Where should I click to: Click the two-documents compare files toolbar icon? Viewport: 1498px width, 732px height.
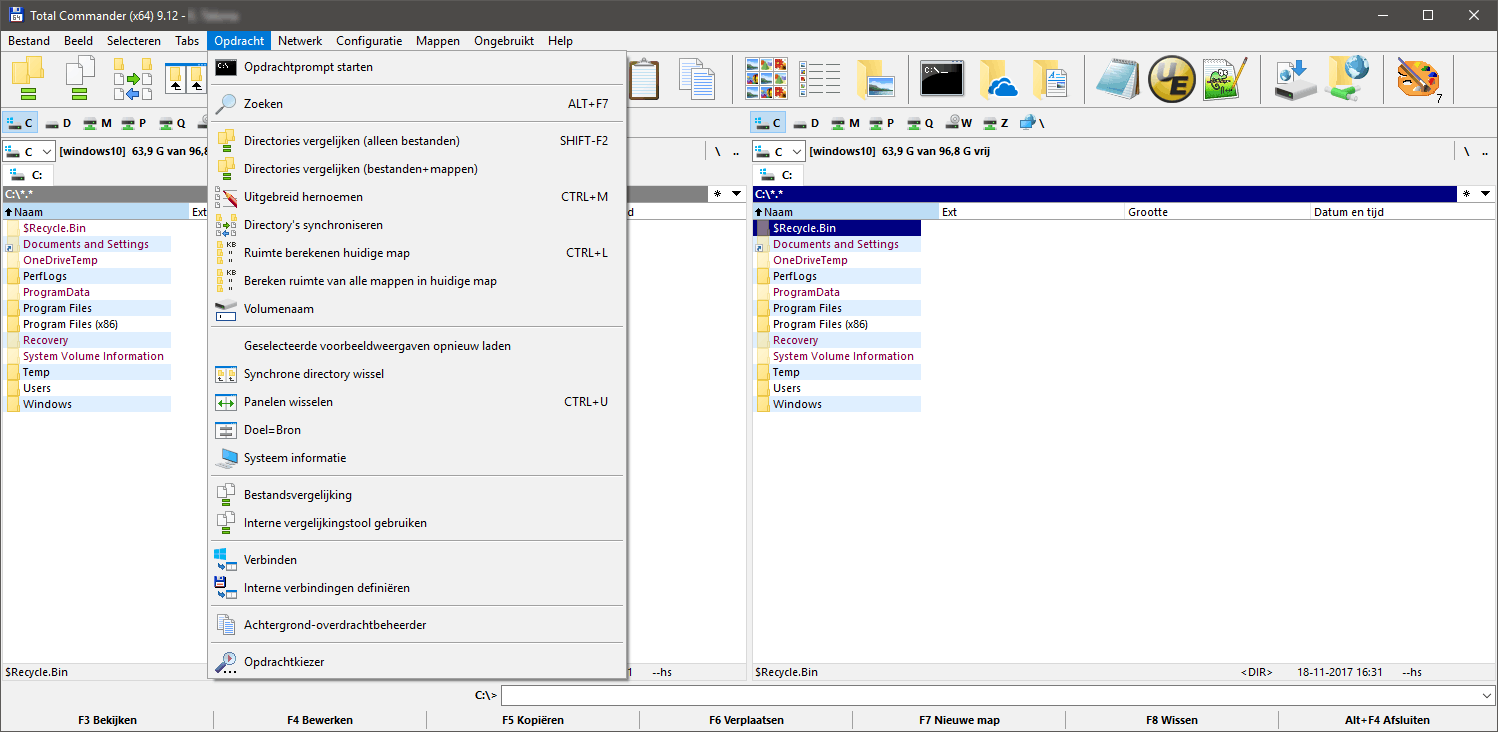pos(80,78)
